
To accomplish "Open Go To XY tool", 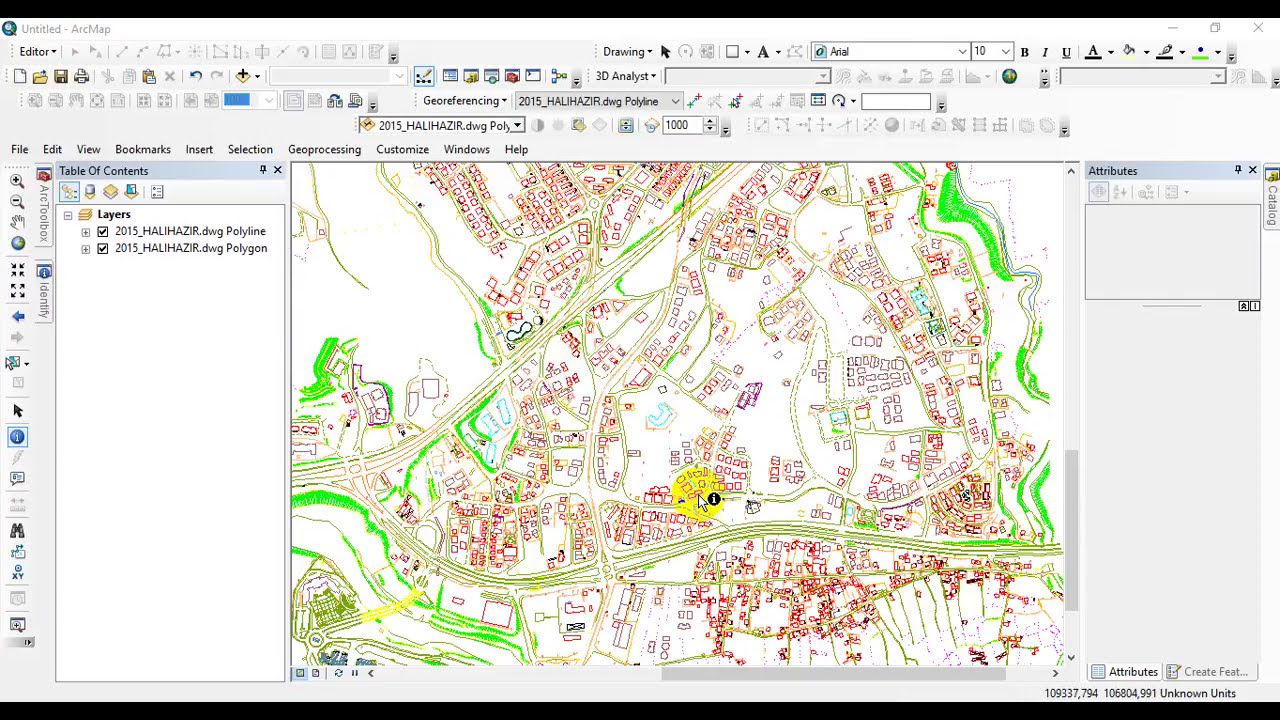I will point(17,573).
